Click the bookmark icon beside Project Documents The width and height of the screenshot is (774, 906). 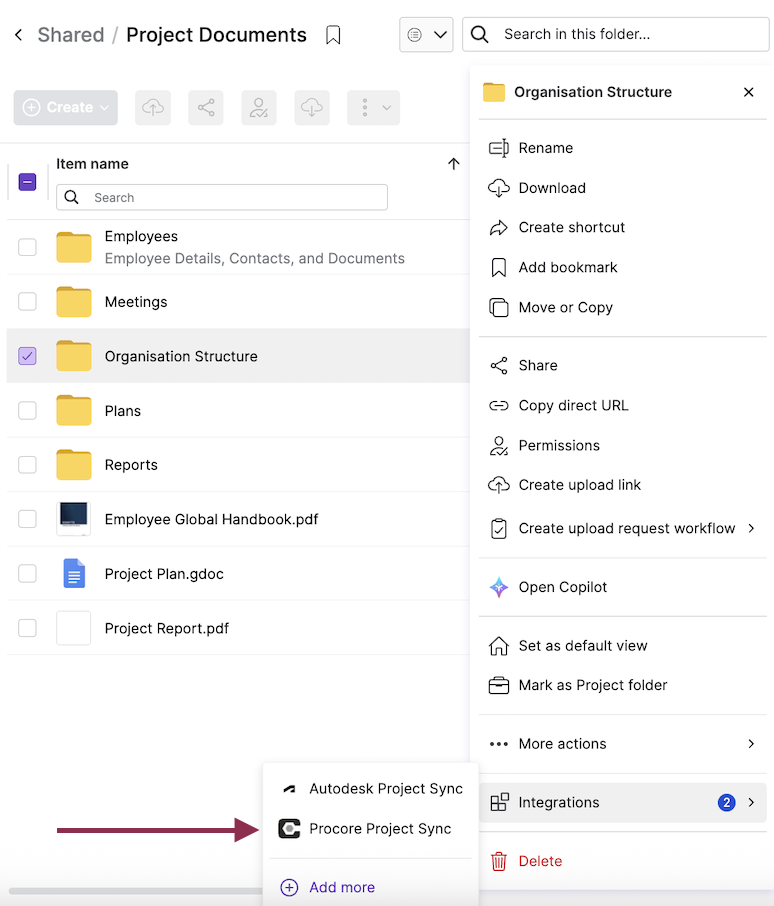[334, 36]
